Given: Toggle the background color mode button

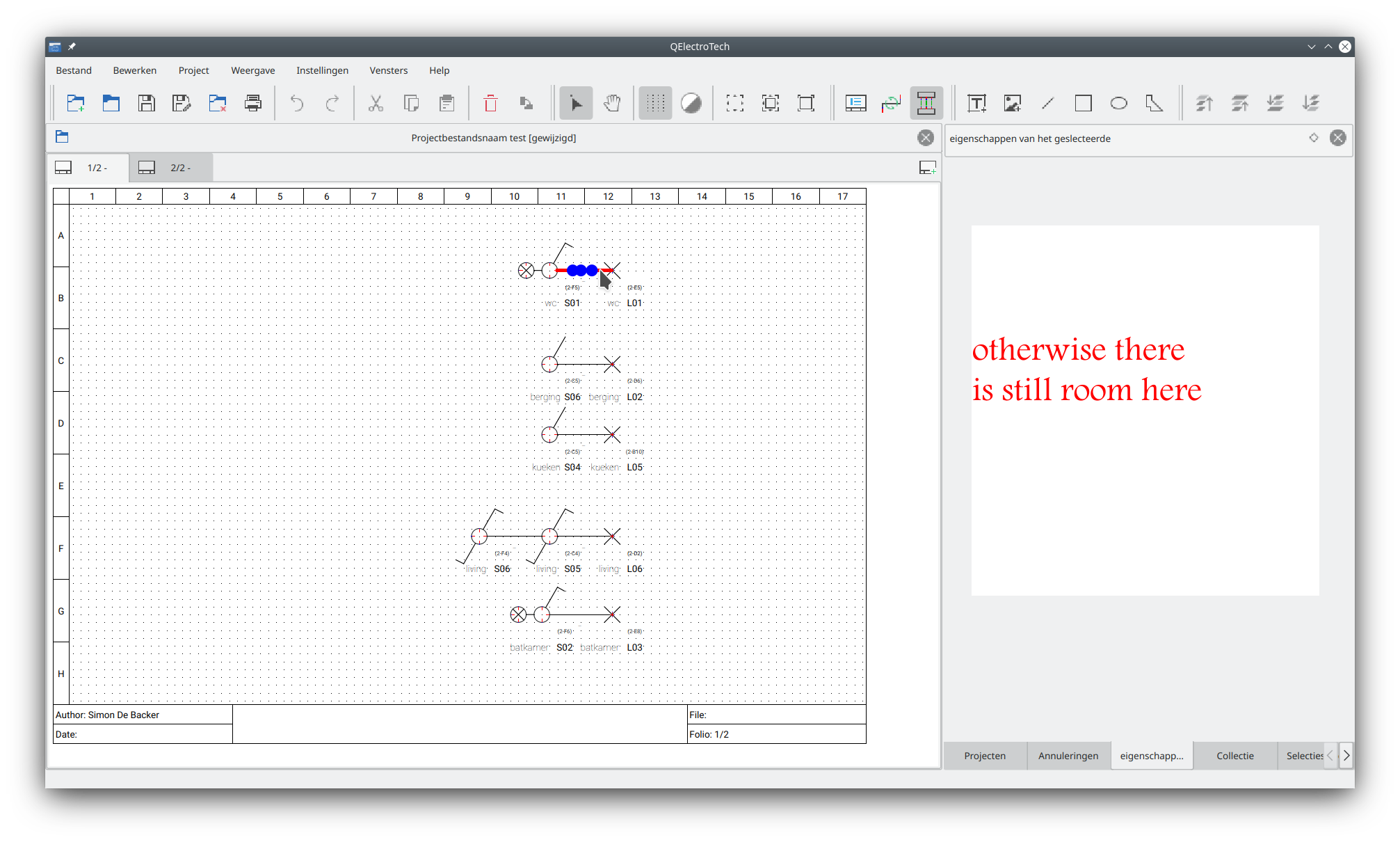Looking at the screenshot, I should pos(691,104).
